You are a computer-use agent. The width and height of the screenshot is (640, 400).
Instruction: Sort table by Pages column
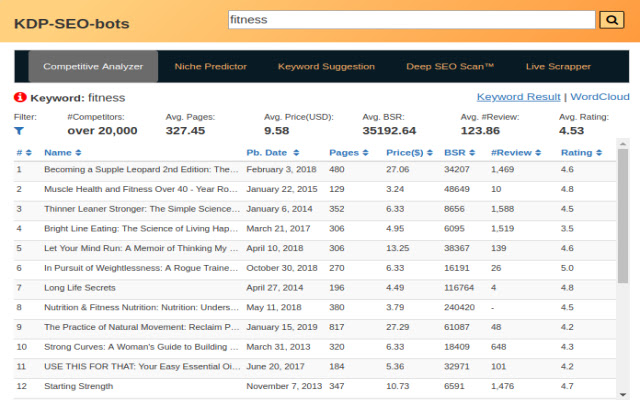tap(348, 153)
